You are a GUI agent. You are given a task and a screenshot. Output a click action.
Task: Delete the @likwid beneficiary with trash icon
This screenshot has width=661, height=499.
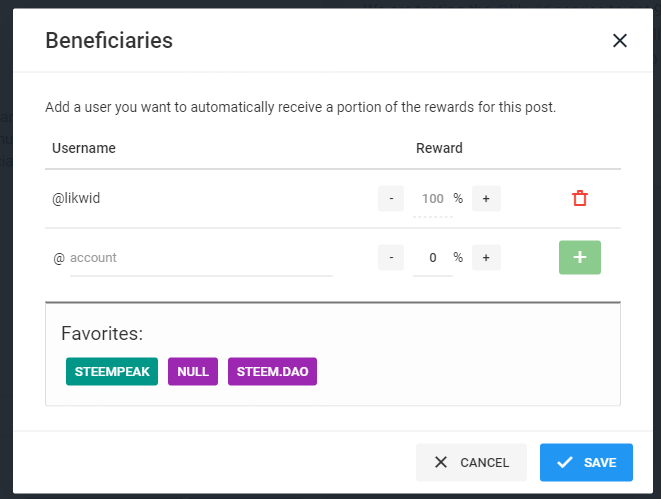pyautogui.click(x=580, y=198)
